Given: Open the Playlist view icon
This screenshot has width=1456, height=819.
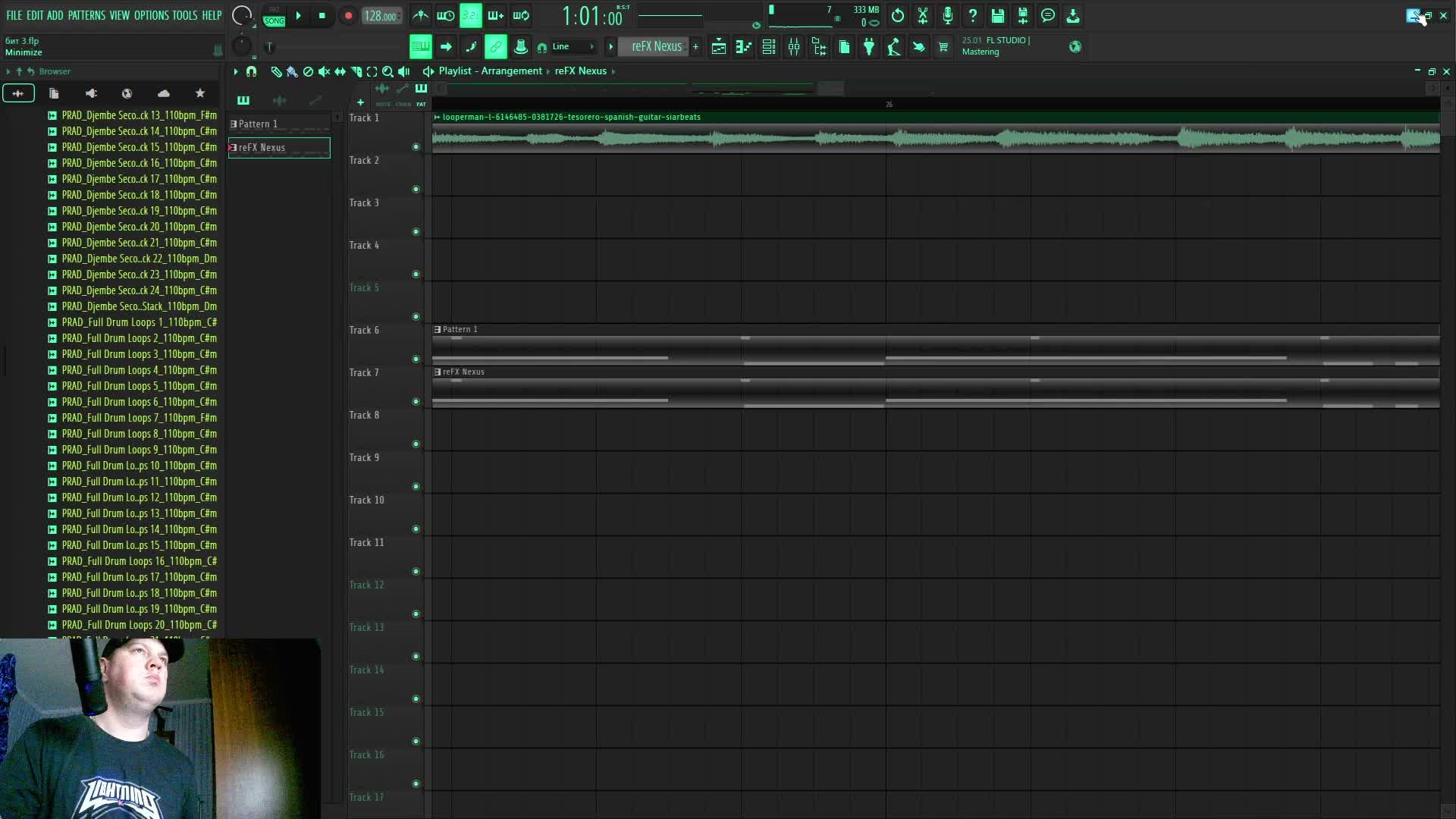Looking at the screenshot, I should [718, 47].
